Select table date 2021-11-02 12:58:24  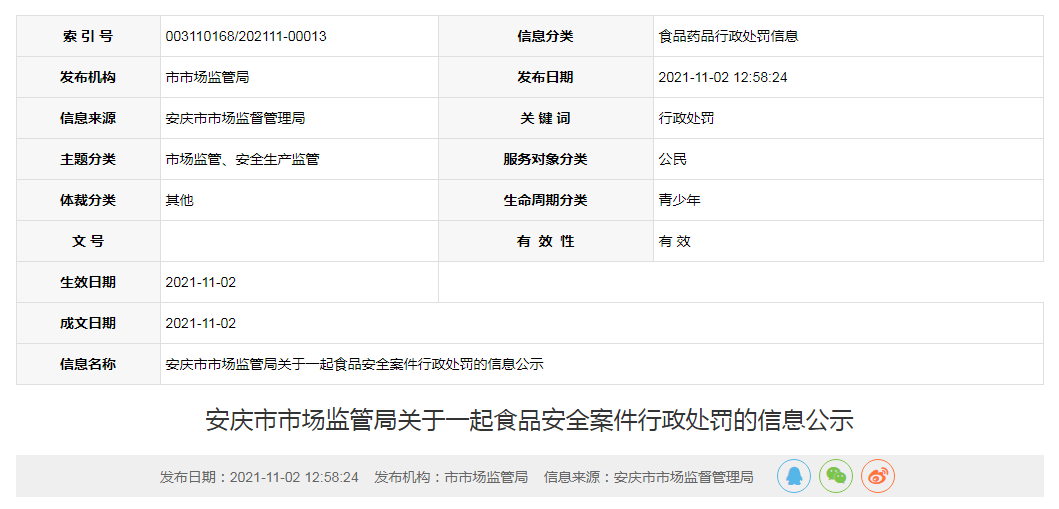point(723,78)
